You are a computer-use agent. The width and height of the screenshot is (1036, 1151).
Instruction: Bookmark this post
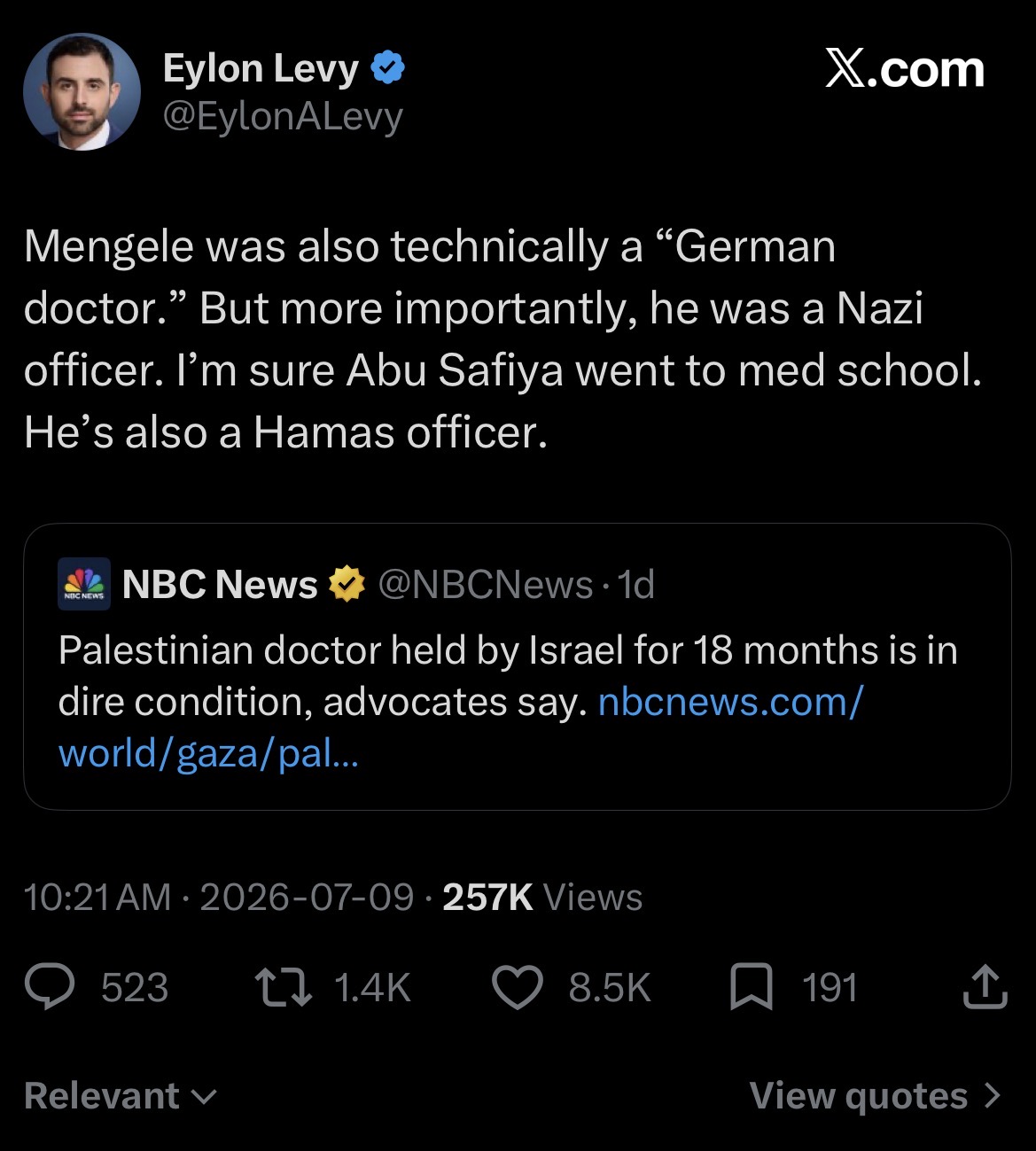tap(752, 988)
